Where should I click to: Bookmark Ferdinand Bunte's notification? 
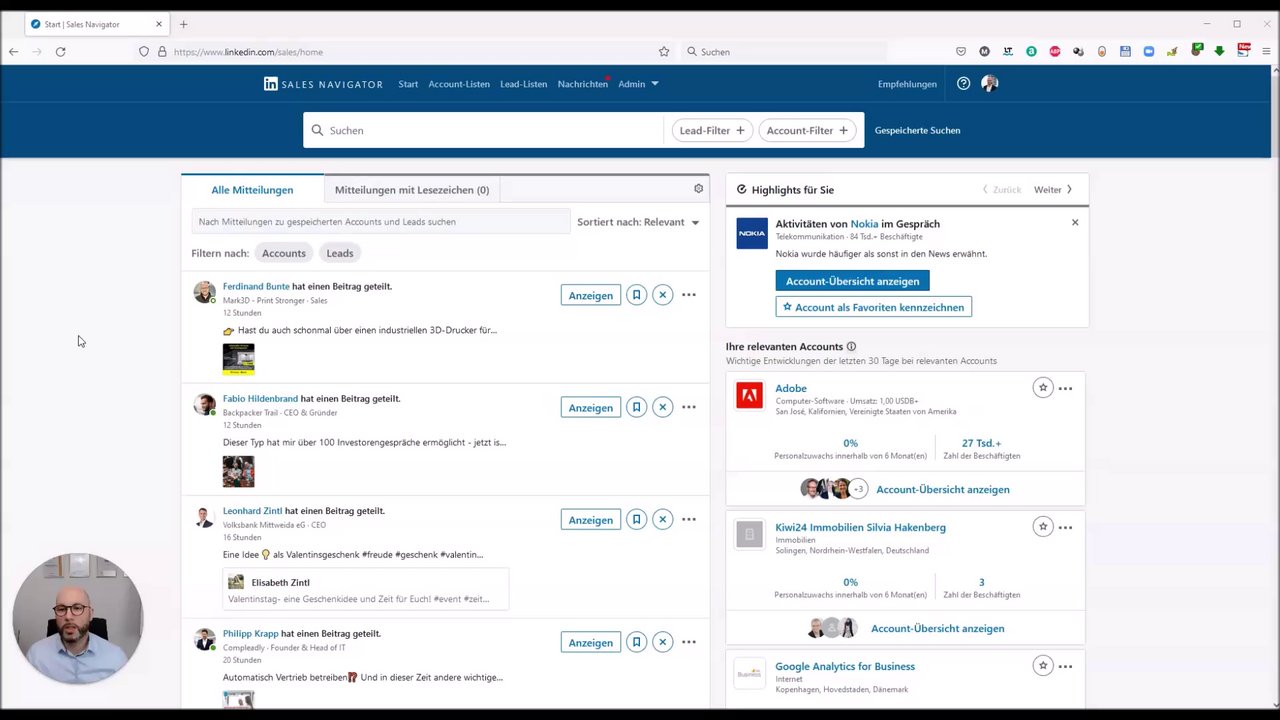pyautogui.click(x=636, y=295)
